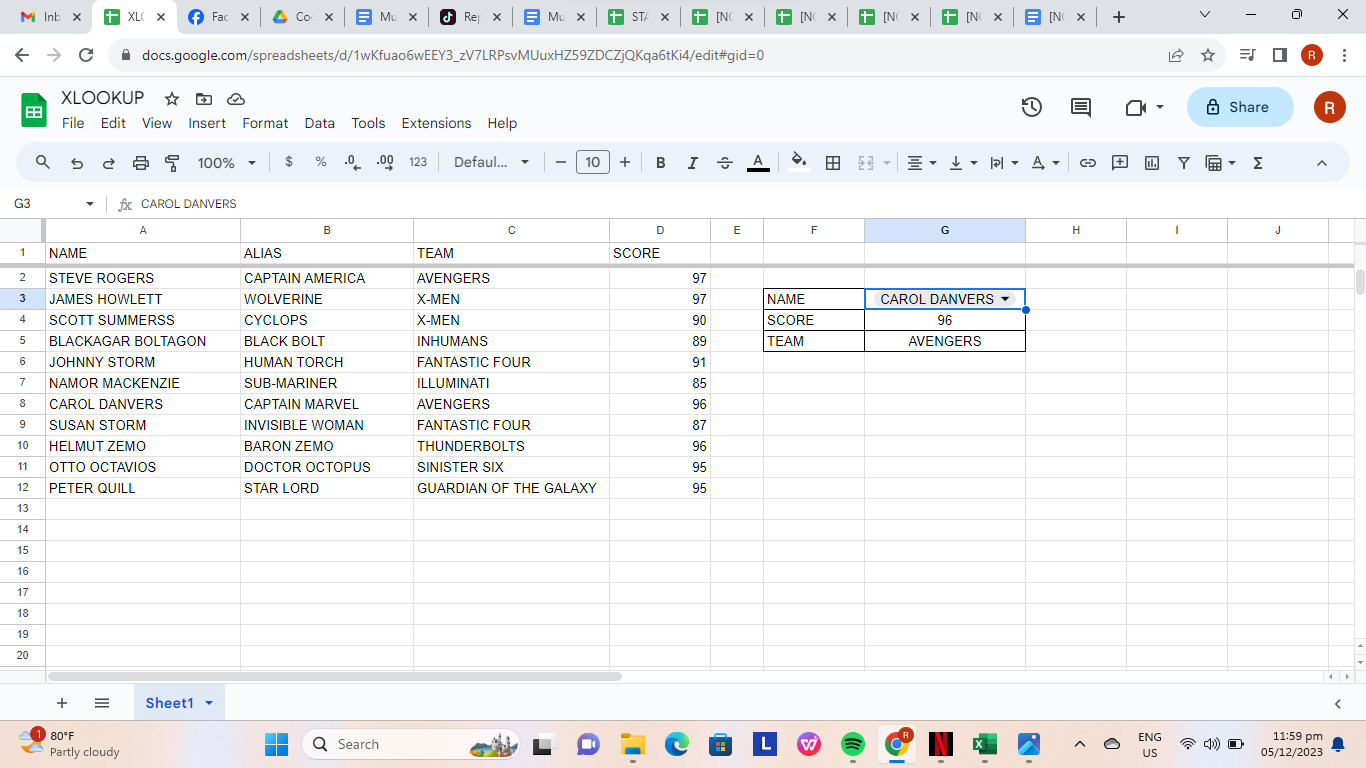1366x768 pixels.
Task: Redo the action in the toolbar
Action: pos(108,162)
